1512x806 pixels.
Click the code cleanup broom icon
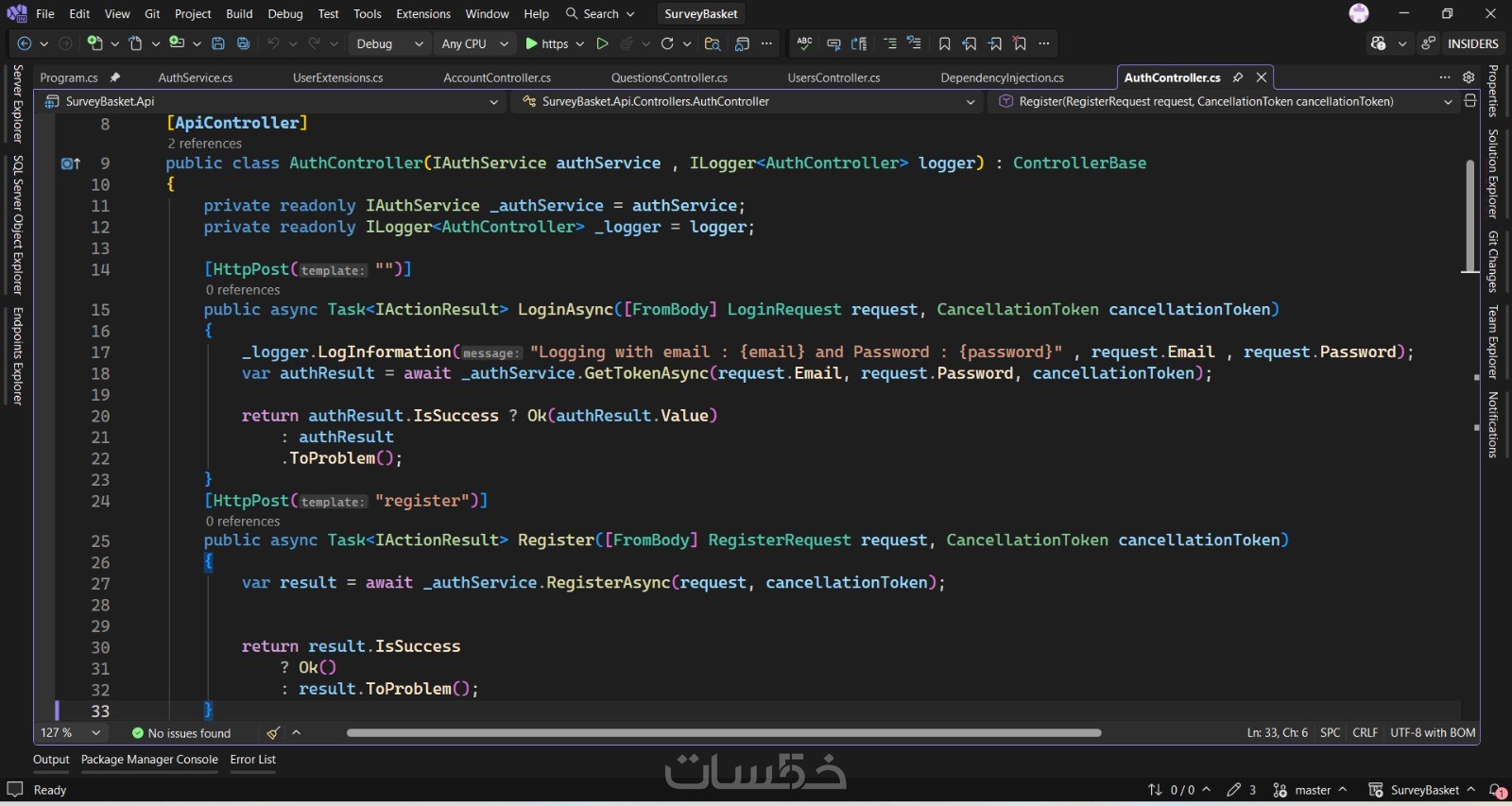pos(273,733)
